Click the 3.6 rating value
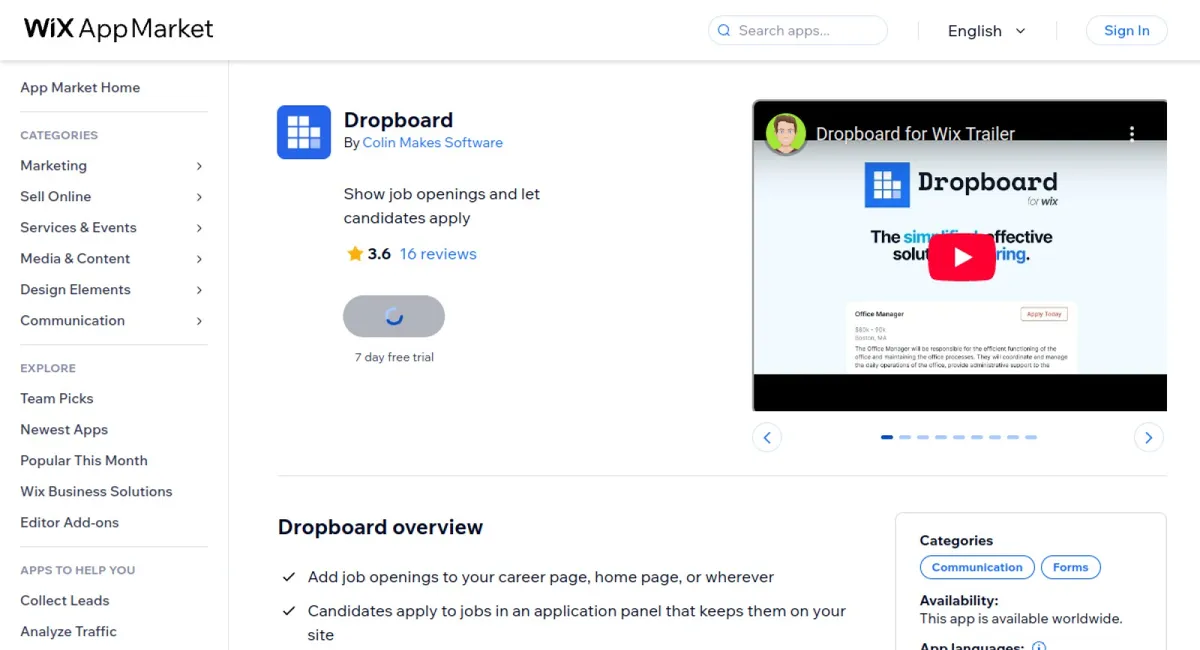Image resolution: width=1200 pixels, height=650 pixels. point(379,254)
